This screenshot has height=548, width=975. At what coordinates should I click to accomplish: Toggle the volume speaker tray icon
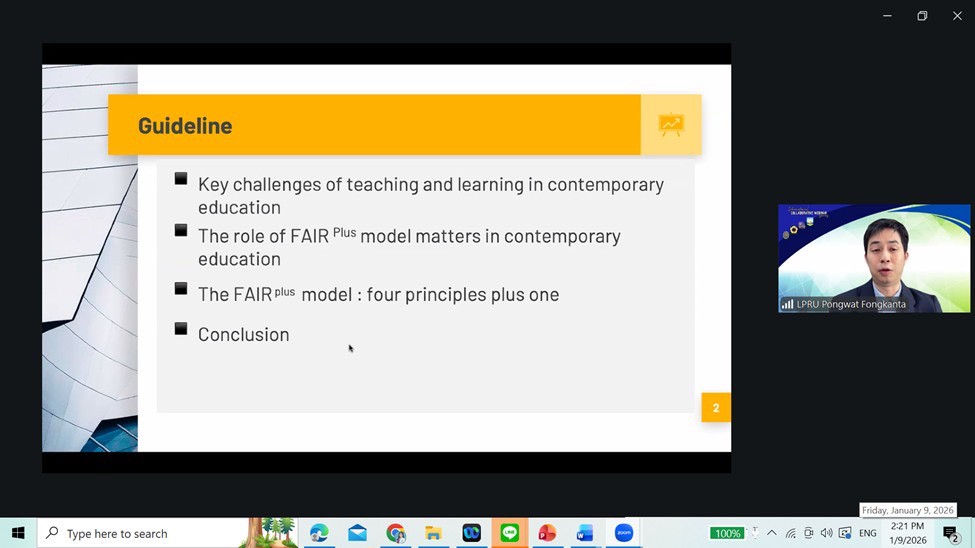(x=826, y=533)
